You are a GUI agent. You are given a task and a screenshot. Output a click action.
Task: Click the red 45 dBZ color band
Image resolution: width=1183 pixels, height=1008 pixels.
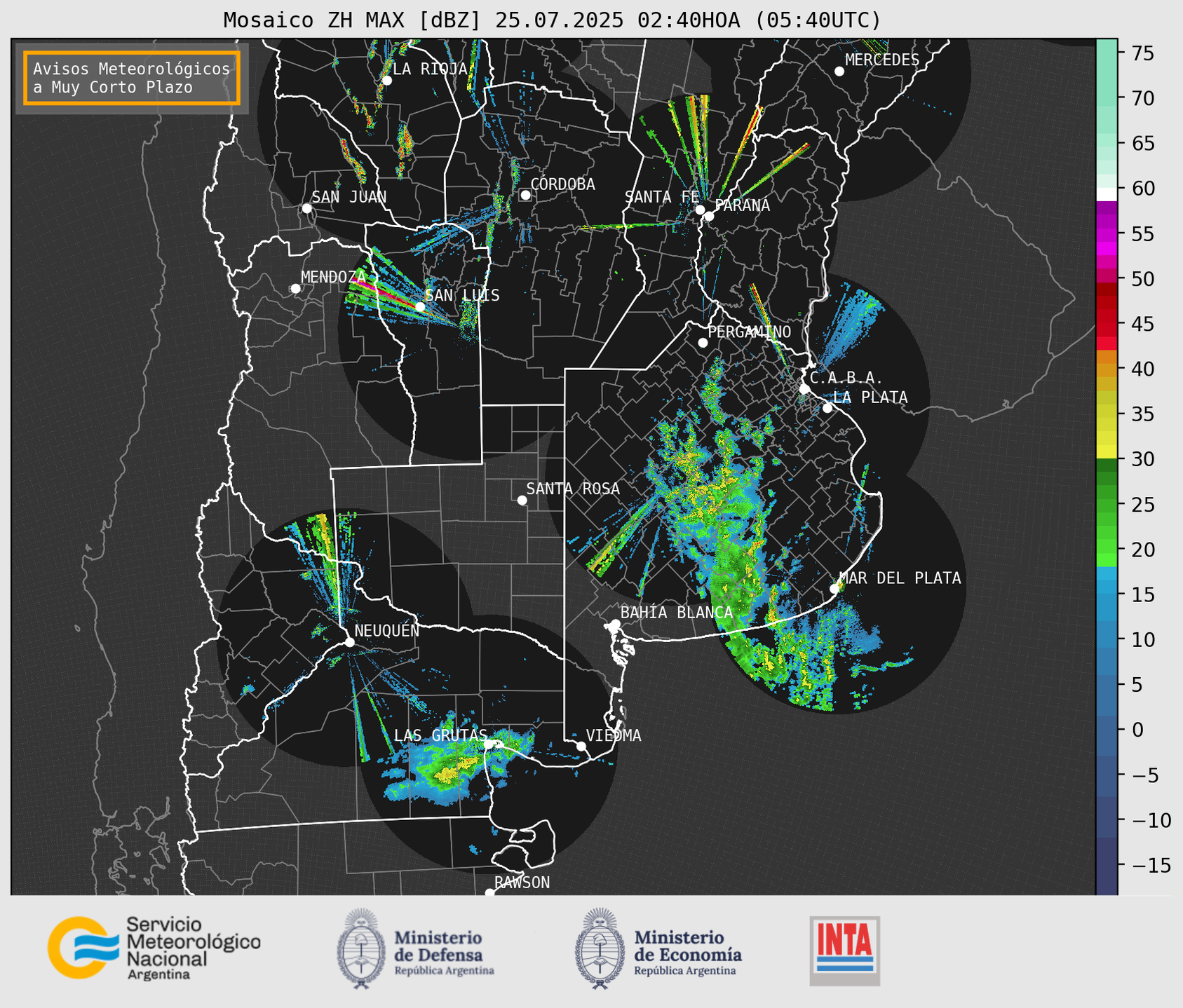1107,324
